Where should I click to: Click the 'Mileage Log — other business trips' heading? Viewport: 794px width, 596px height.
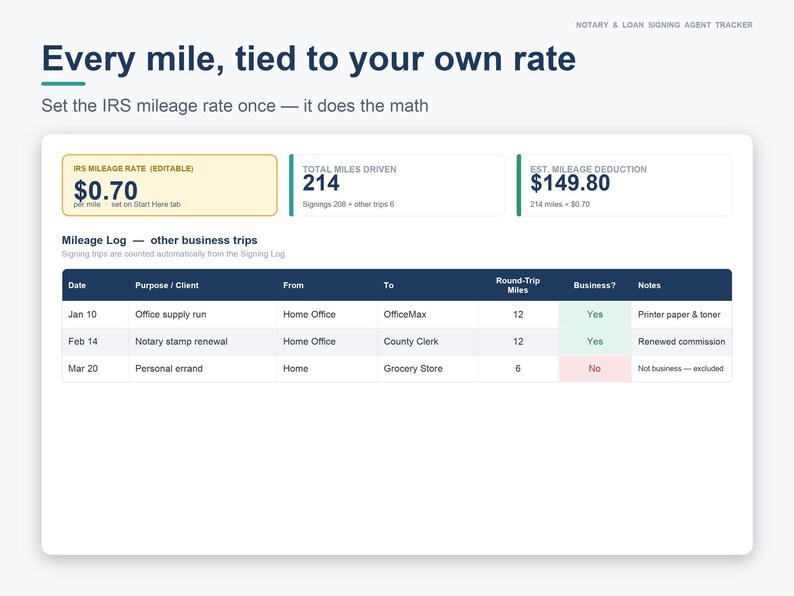(160, 240)
